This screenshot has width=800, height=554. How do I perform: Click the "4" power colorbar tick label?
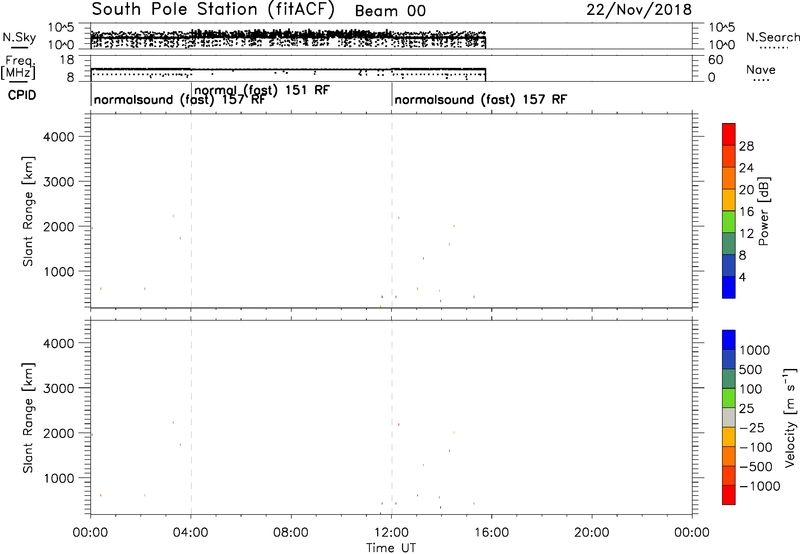point(742,277)
